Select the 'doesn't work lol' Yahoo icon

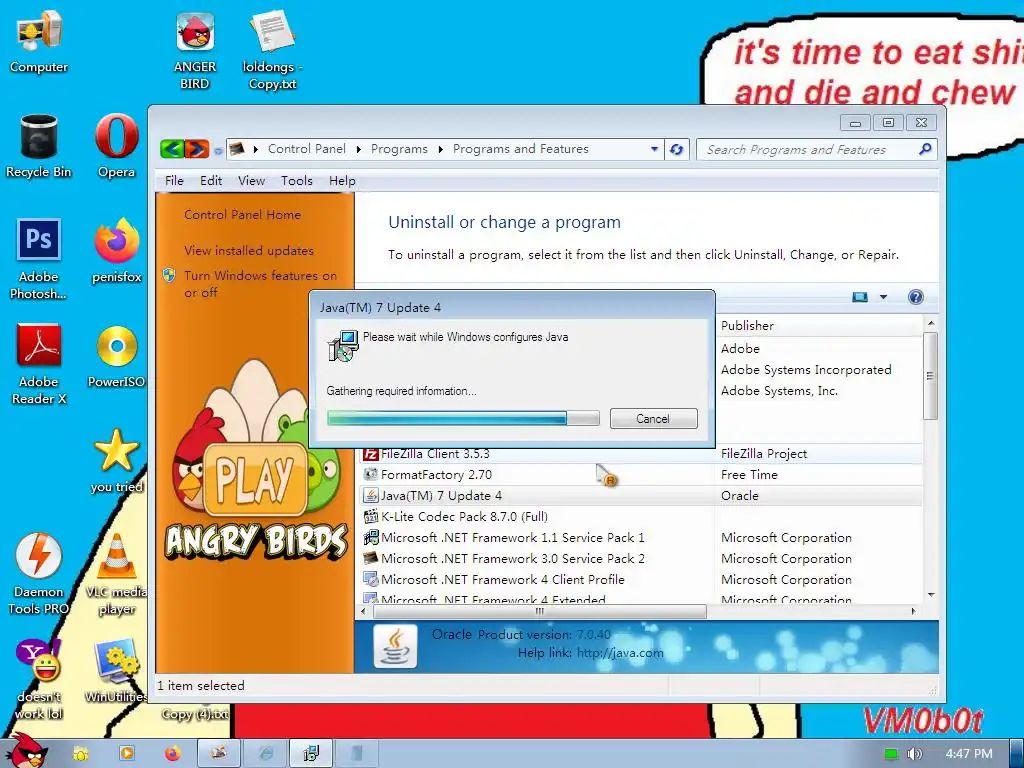pyautogui.click(x=39, y=679)
